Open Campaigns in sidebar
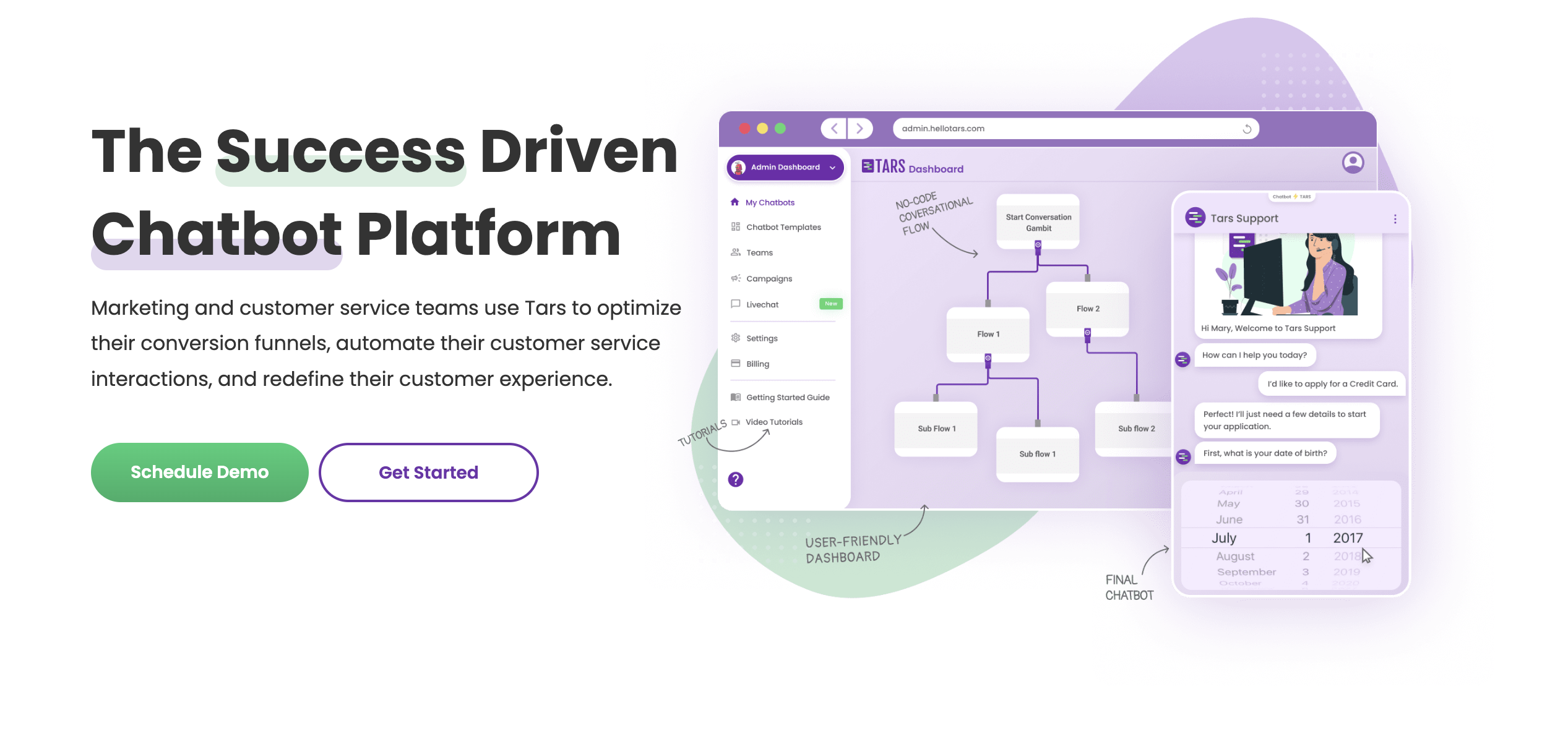Image resolution: width=1568 pixels, height=731 pixels. coord(769,278)
